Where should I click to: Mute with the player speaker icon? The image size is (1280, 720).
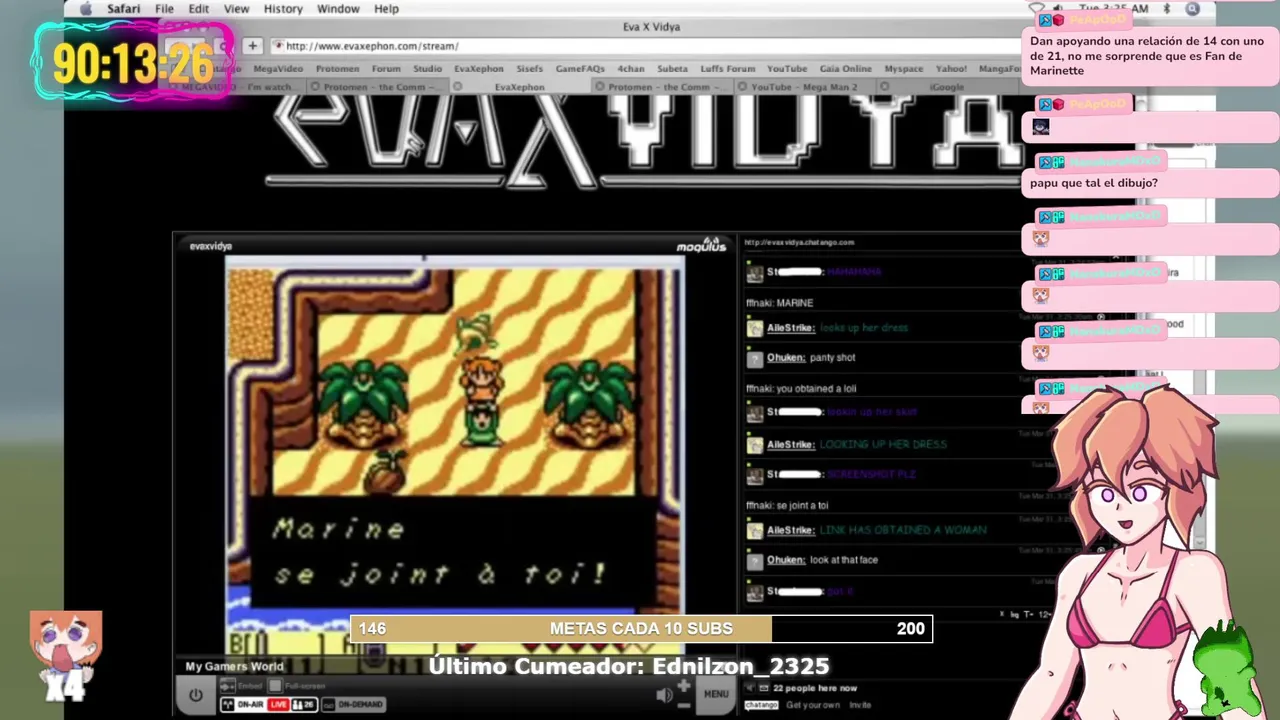663,695
